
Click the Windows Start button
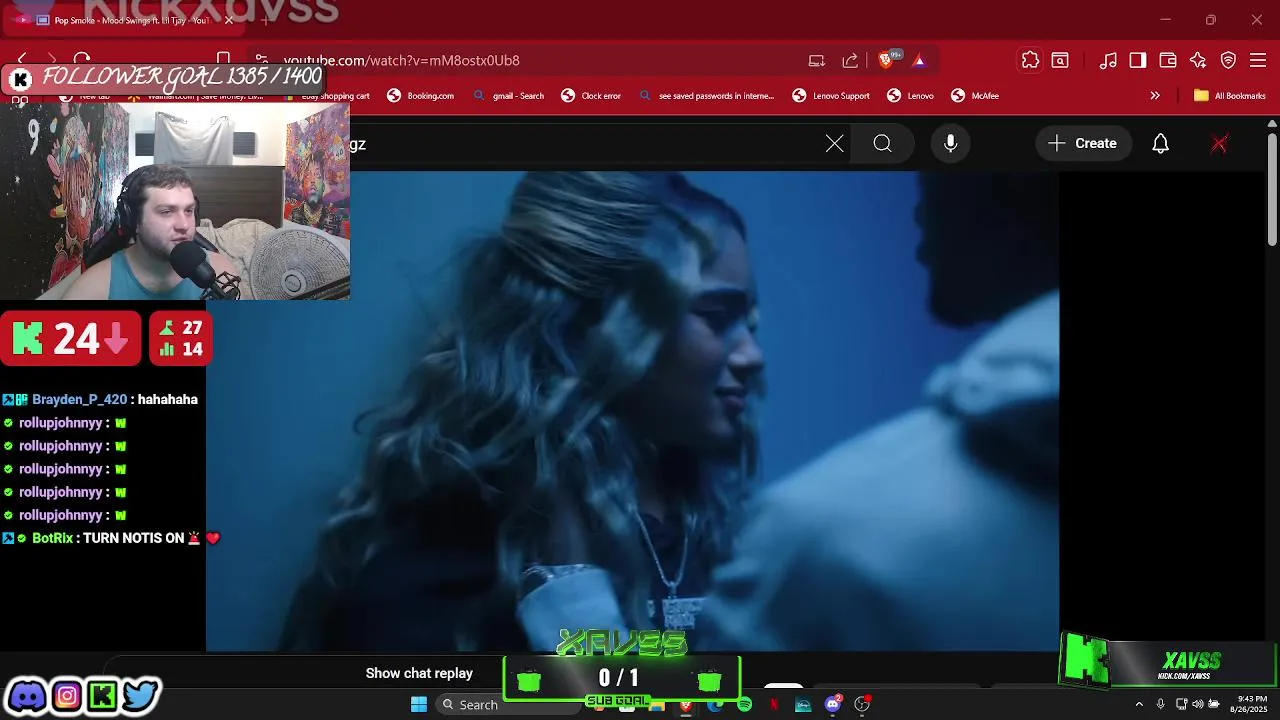(419, 704)
